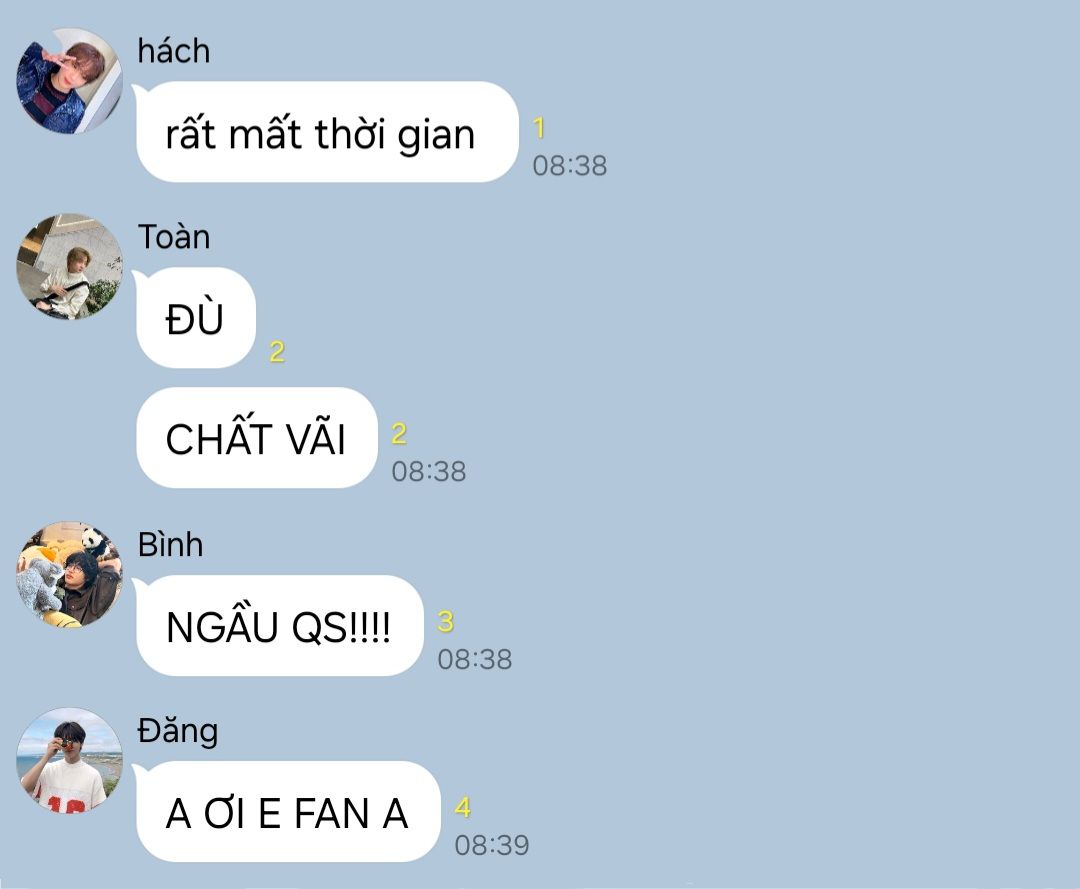
Task: Click the sender name Đăng
Action: coord(178,731)
